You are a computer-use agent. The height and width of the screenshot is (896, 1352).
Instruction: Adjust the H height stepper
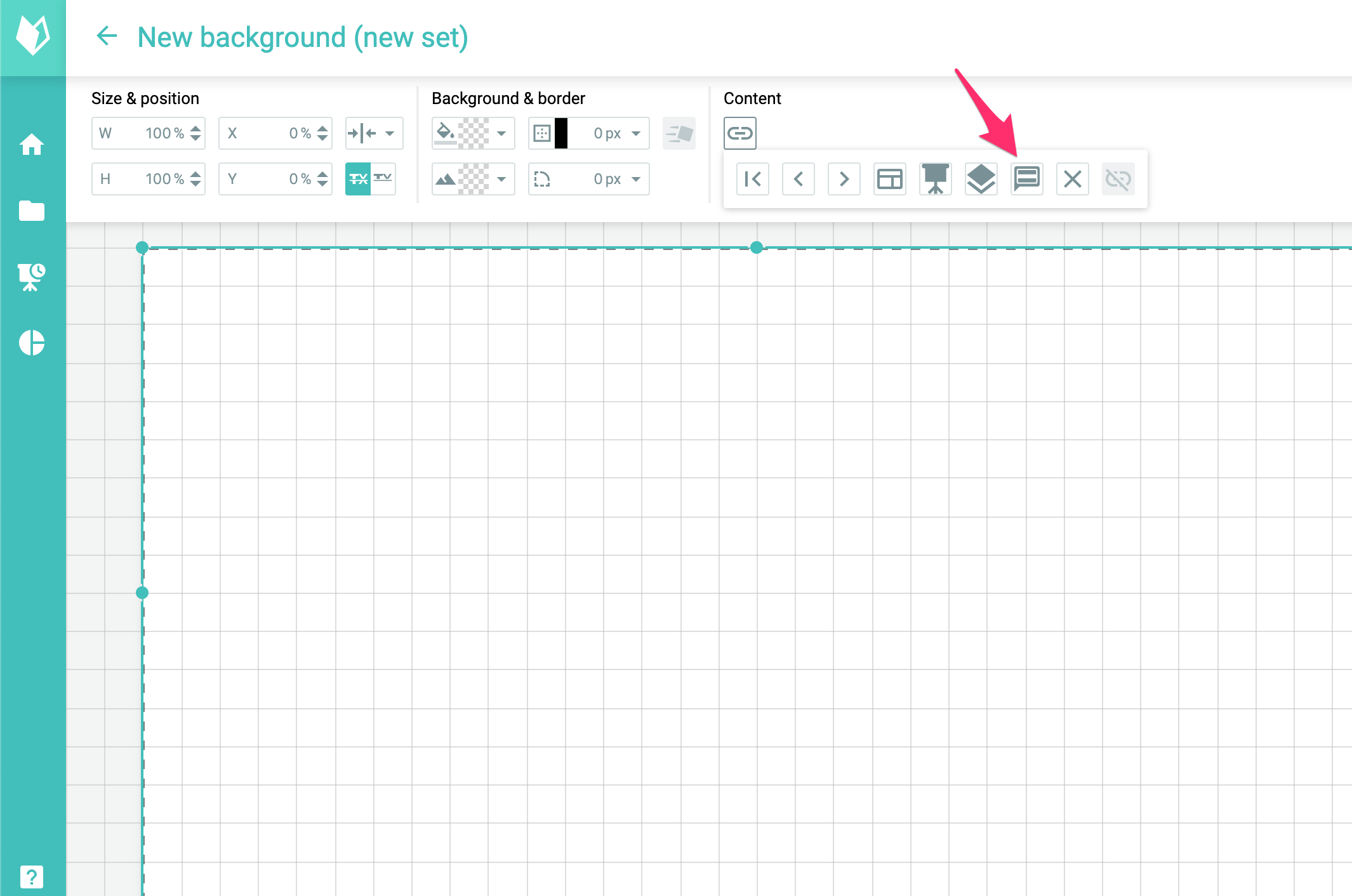(196, 179)
